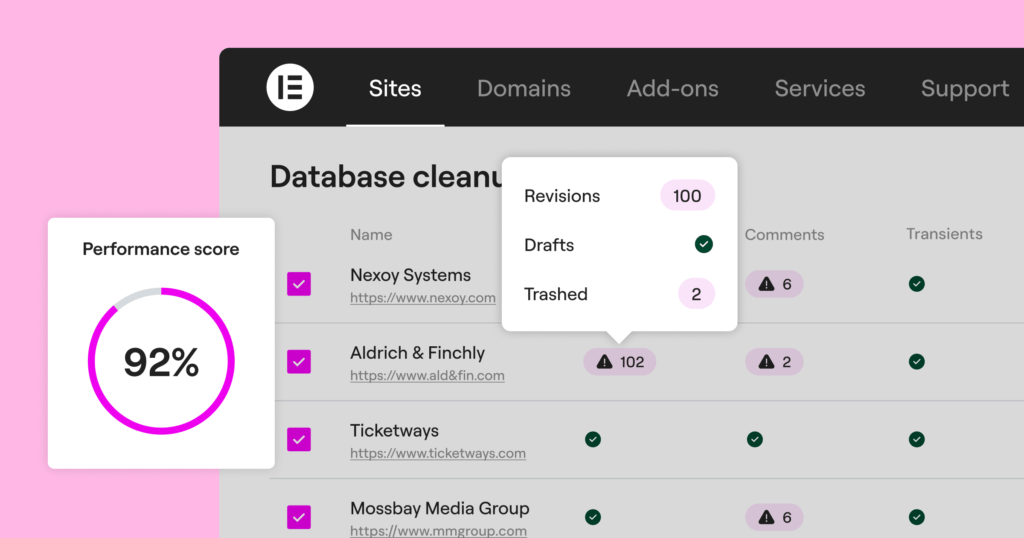Toggle the Aldrich & Finchly checkbox
Screen dimensions: 1024x538
[x=299, y=362]
